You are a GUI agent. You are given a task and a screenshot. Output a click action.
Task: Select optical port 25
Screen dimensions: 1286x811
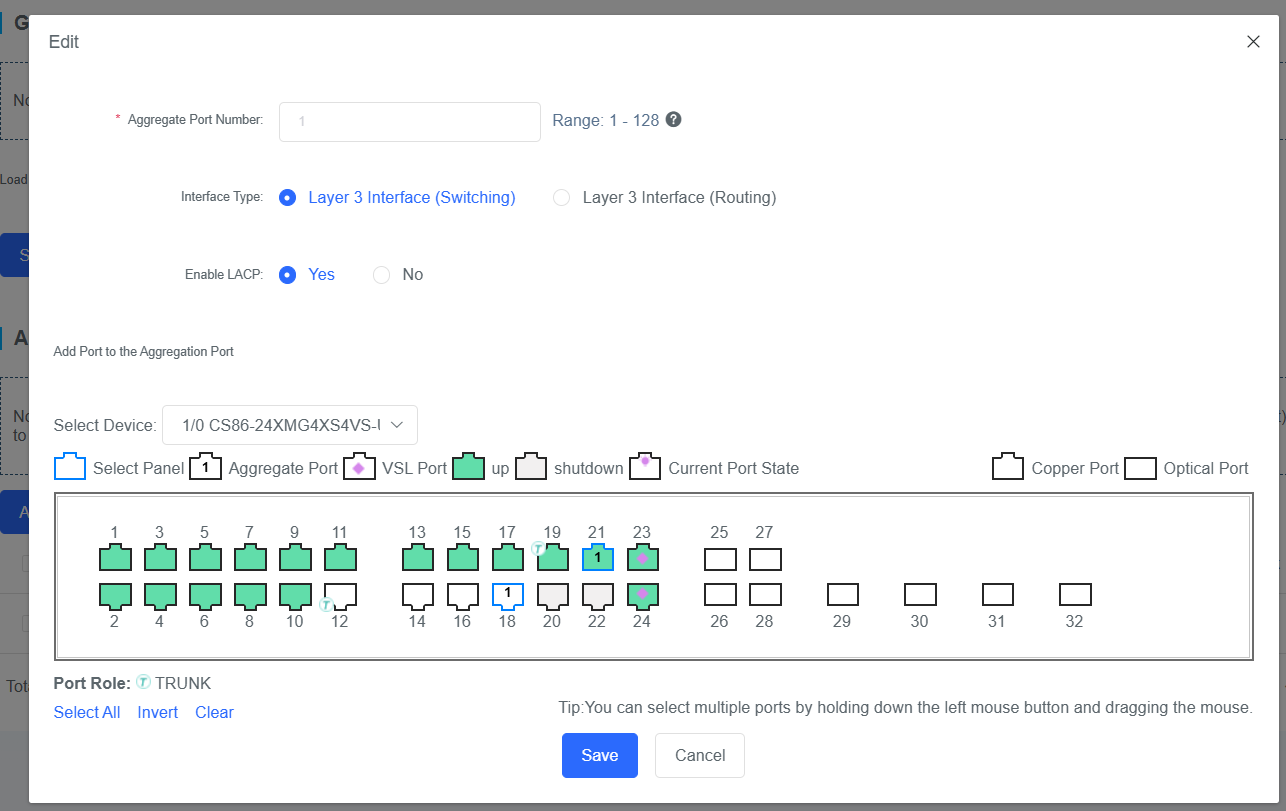tap(720, 559)
